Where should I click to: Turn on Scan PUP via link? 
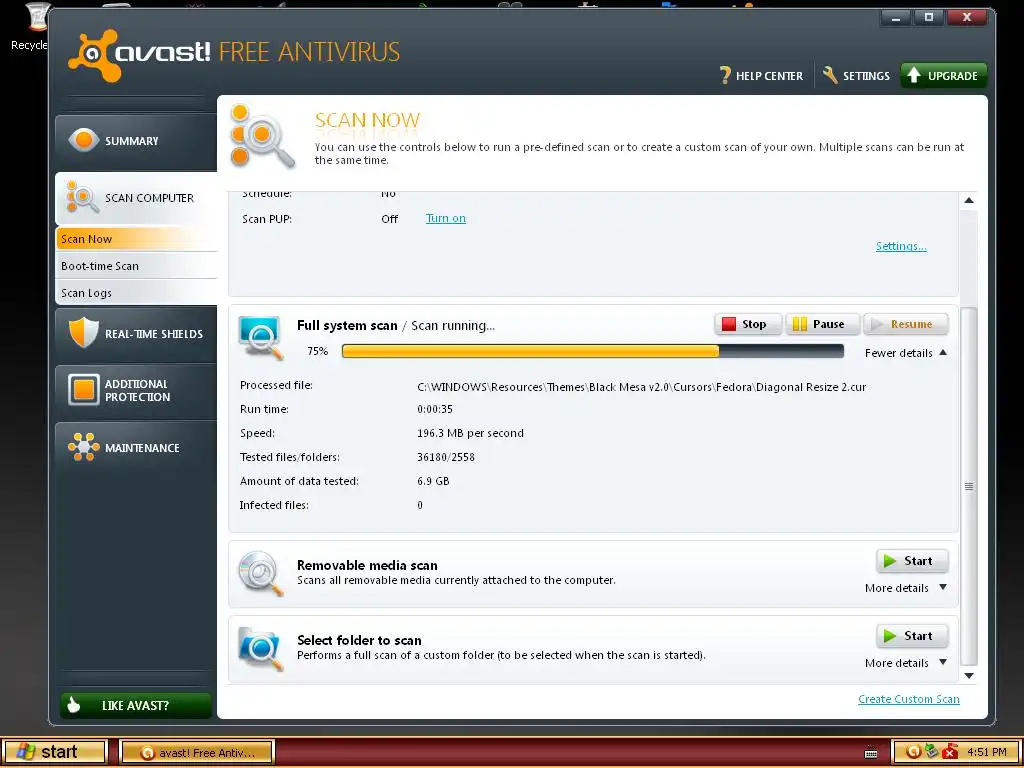445,218
